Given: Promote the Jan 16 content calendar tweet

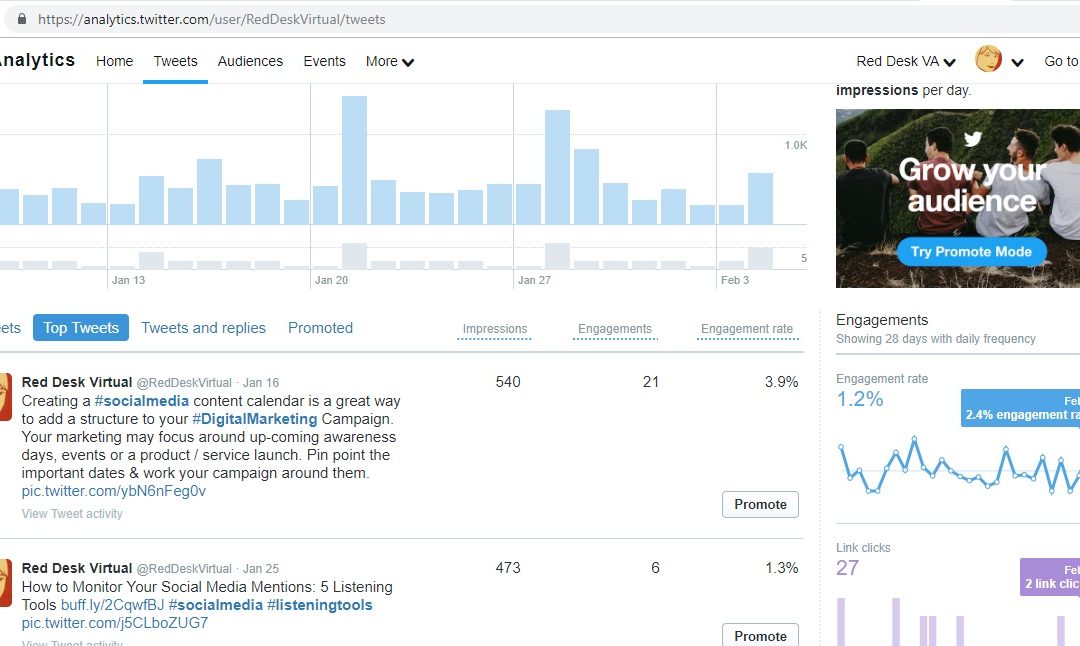Looking at the screenshot, I should [x=760, y=505].
